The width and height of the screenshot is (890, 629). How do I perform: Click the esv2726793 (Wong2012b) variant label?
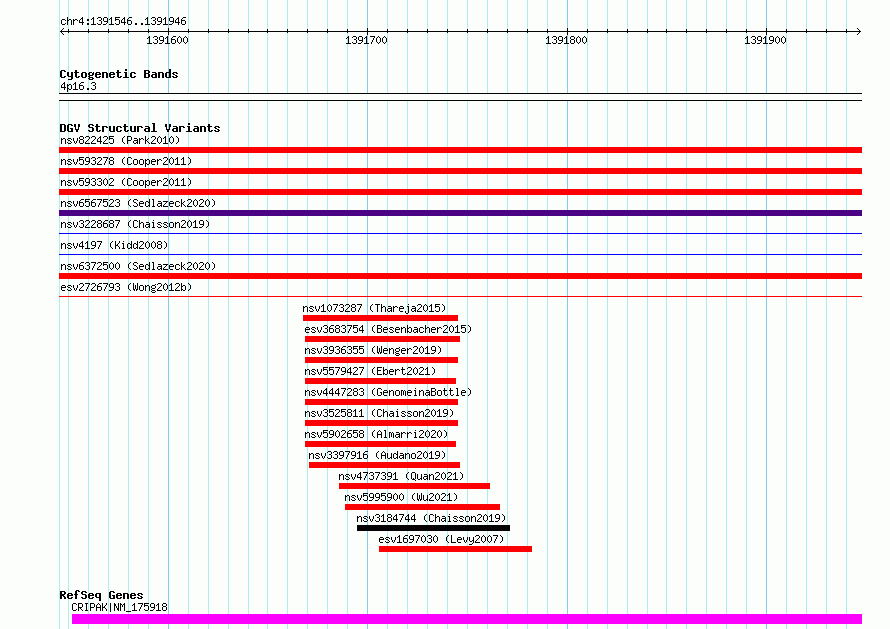point(126,287)
